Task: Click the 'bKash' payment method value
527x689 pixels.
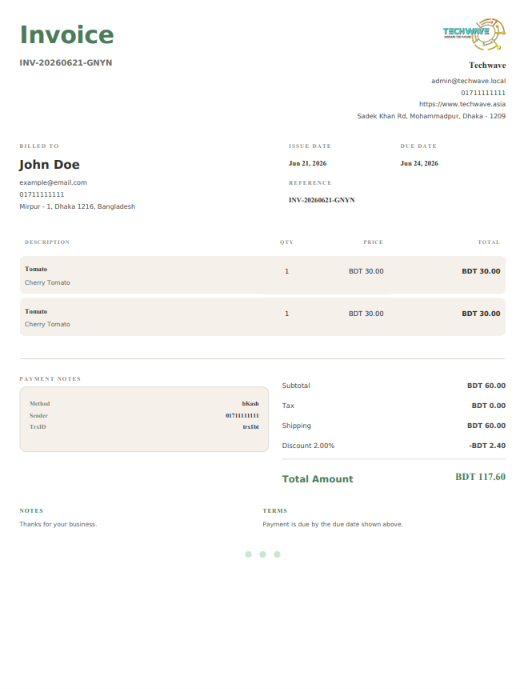Action: point(250,403)
